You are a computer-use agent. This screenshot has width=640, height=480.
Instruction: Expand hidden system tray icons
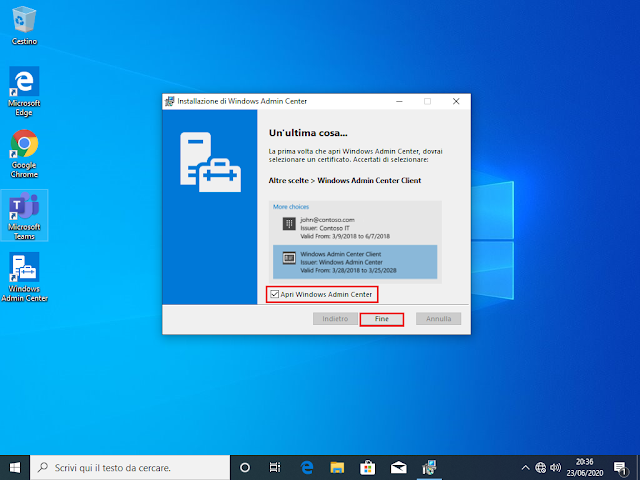[526, 467]
